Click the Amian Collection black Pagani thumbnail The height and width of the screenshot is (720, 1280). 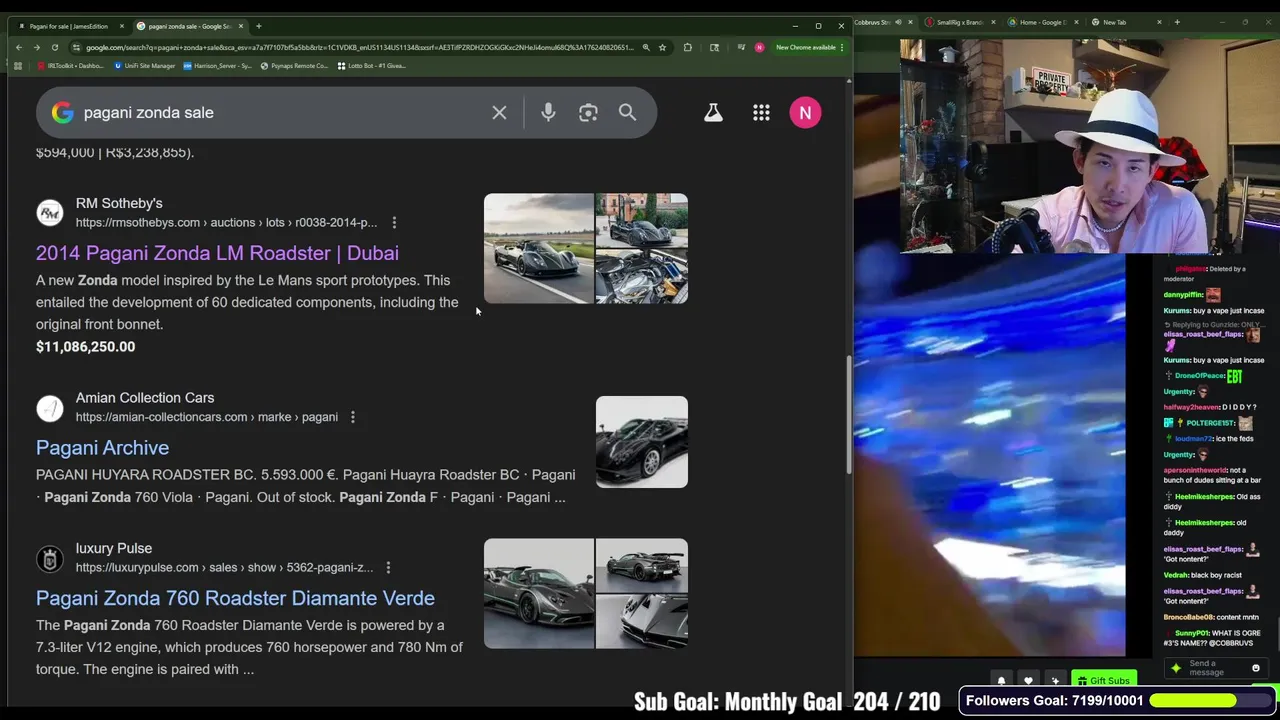[x=642, y=442]
